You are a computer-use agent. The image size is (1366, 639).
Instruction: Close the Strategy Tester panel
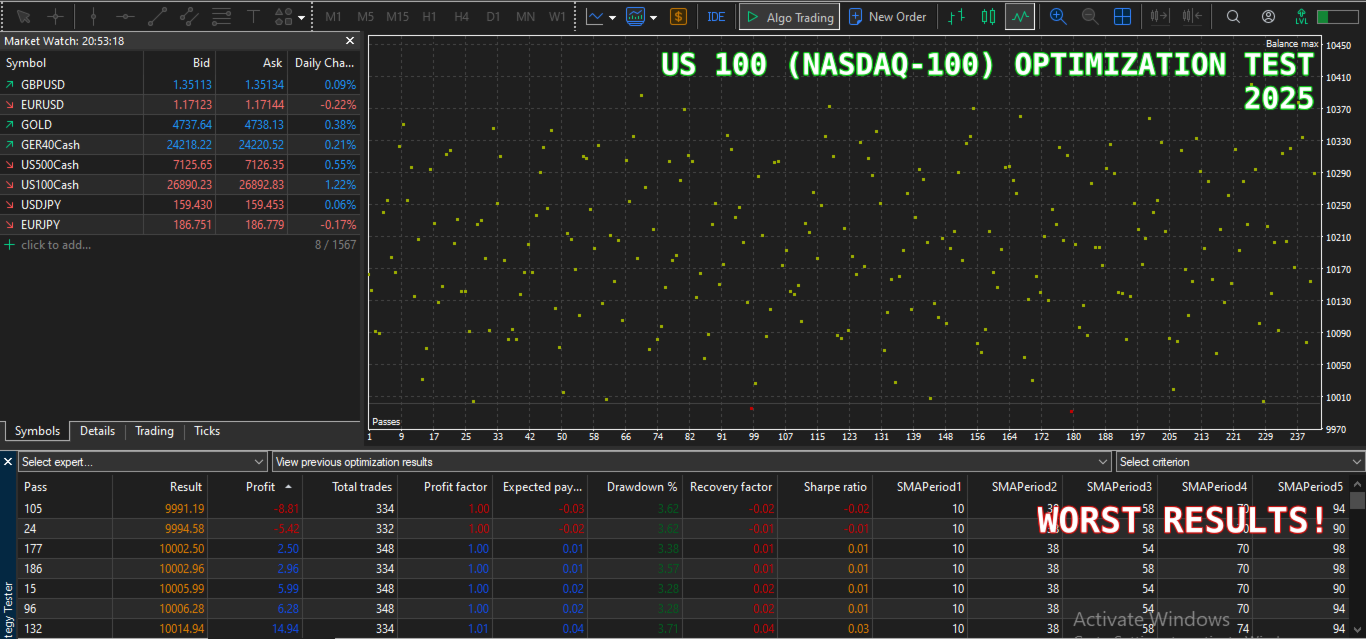click(8, 462)
